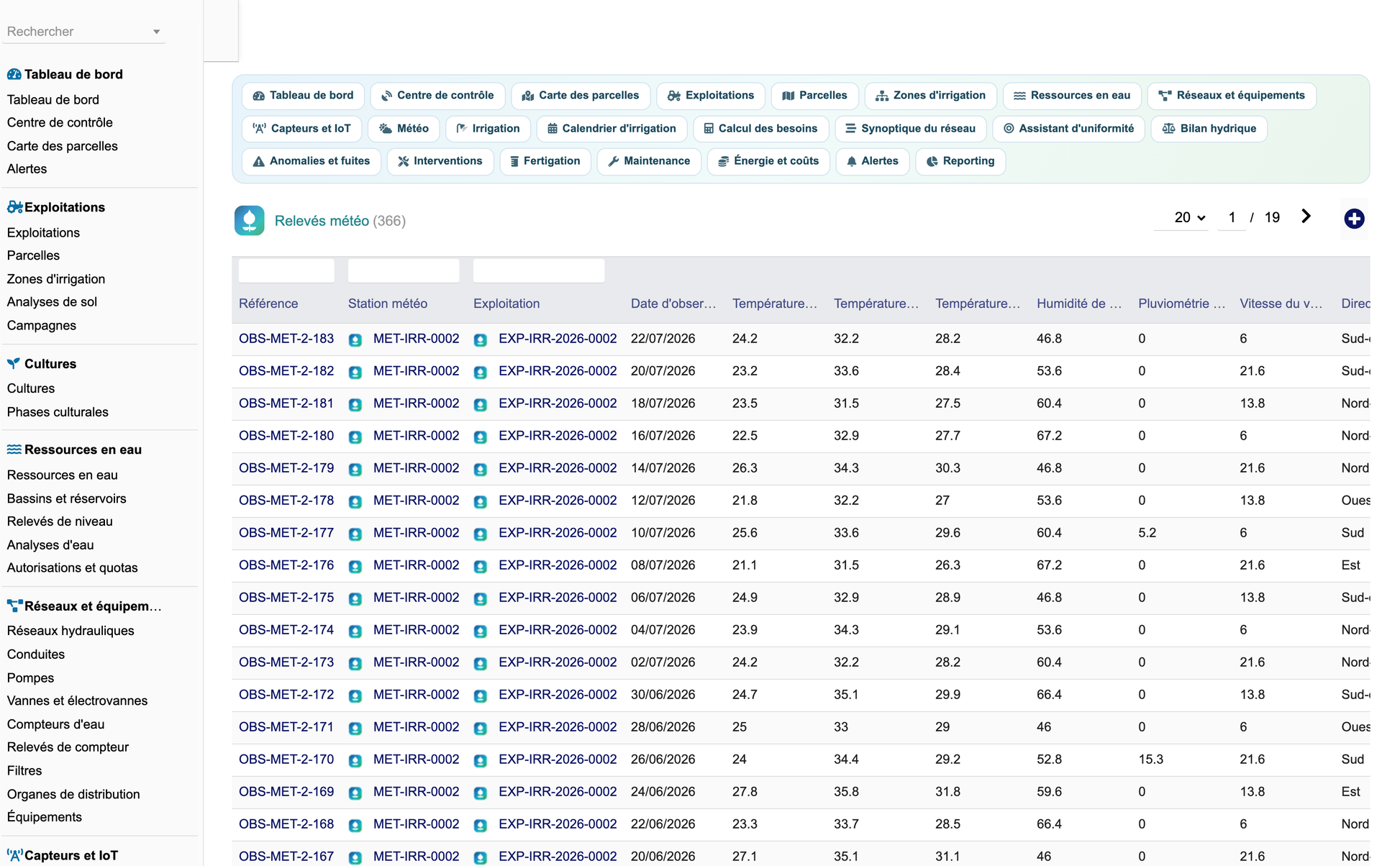Sort by Référence column header

pos(268,304)
